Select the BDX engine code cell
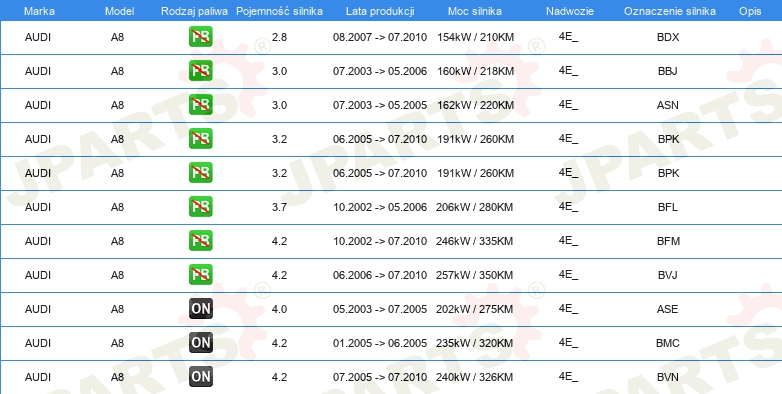This screenshot has height=394, width=782. pos(668,37)
